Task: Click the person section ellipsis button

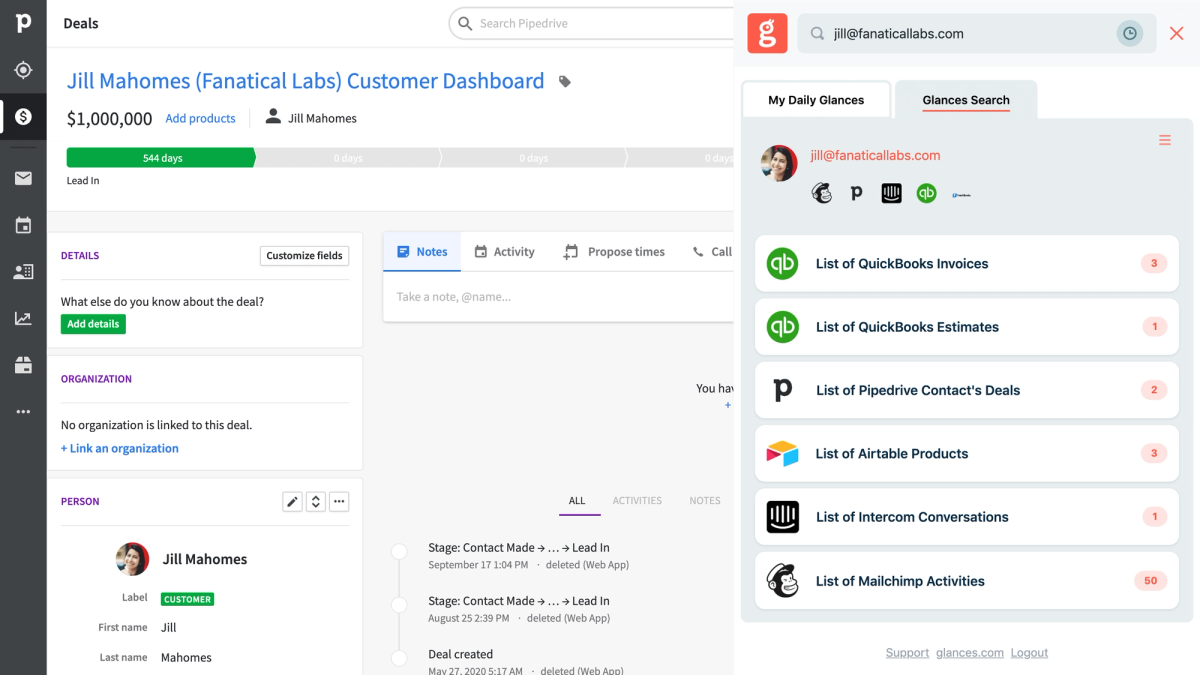Action: [x=339, y=501]
